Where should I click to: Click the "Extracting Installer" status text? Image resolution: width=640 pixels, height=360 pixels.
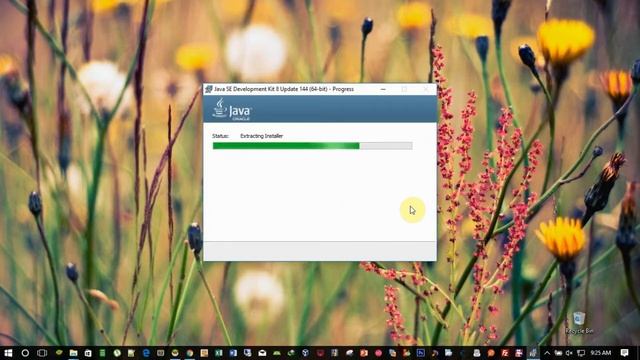point(261,136)
